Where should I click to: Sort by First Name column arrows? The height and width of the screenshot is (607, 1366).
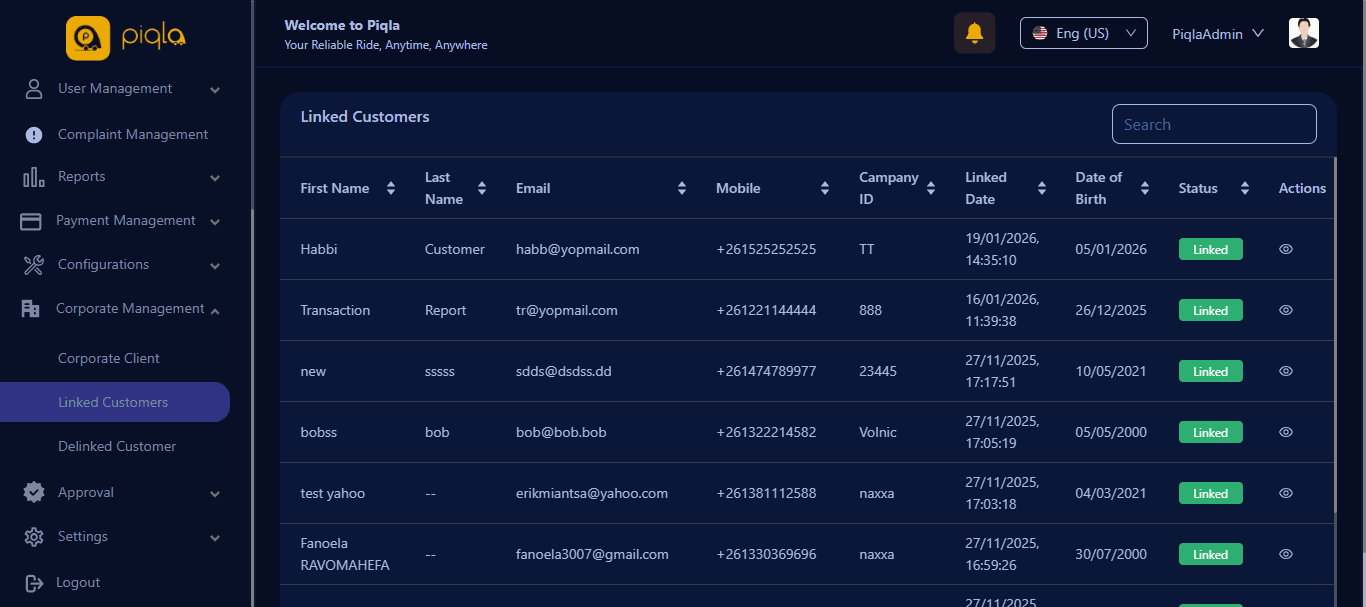[x=391, y=188]
